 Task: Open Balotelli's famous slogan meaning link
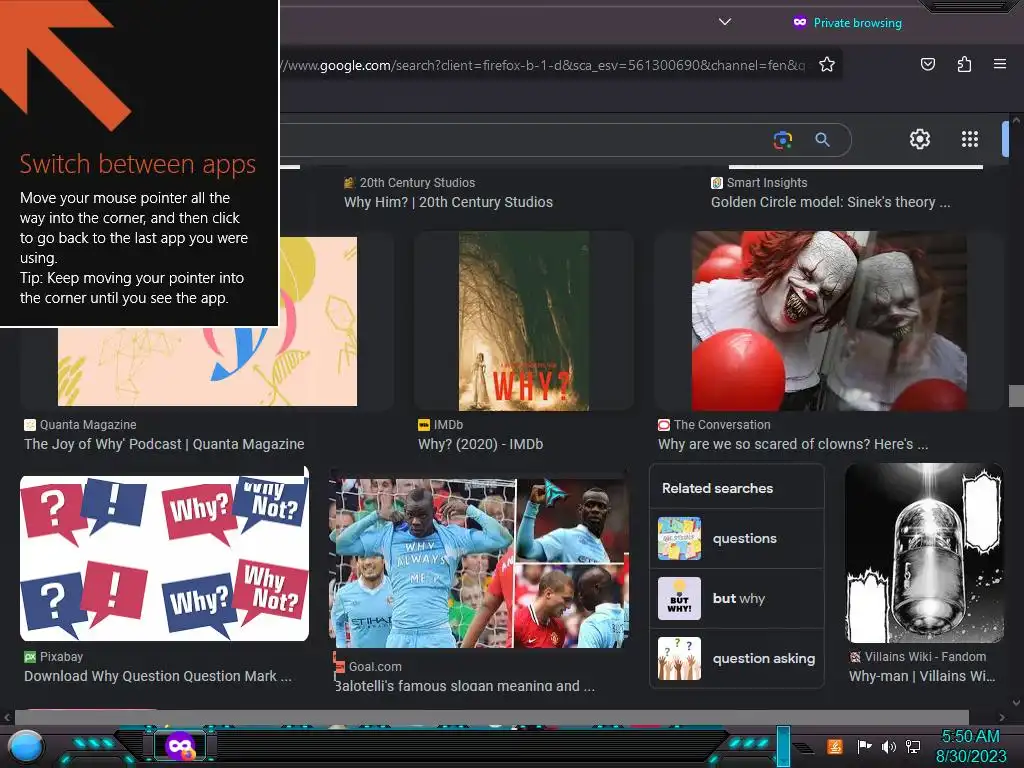click(x=464, y=686)
